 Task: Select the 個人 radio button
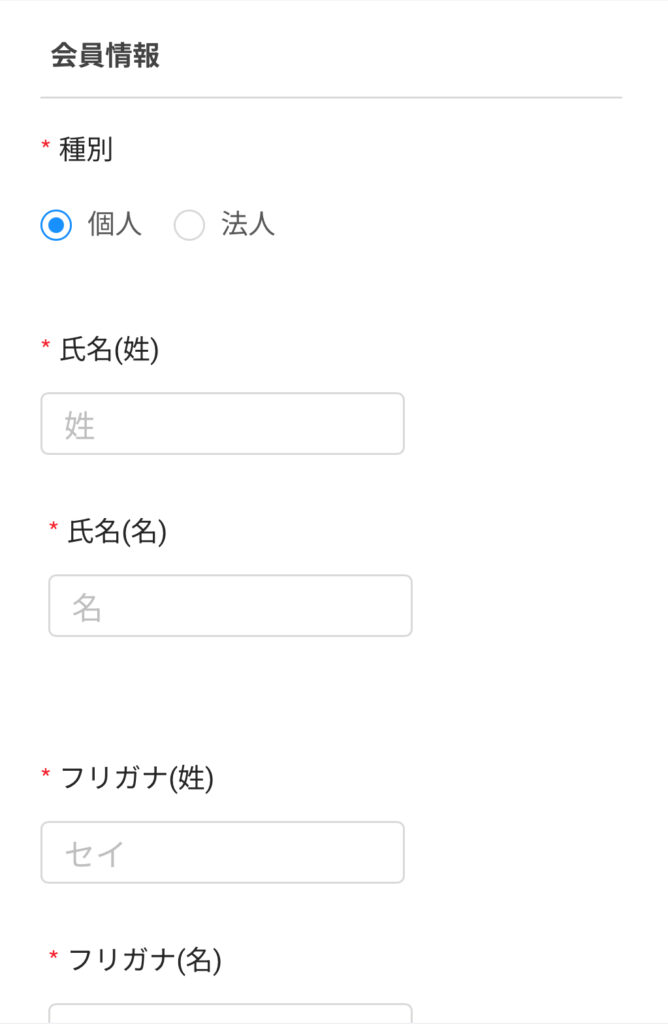(56, 225)
